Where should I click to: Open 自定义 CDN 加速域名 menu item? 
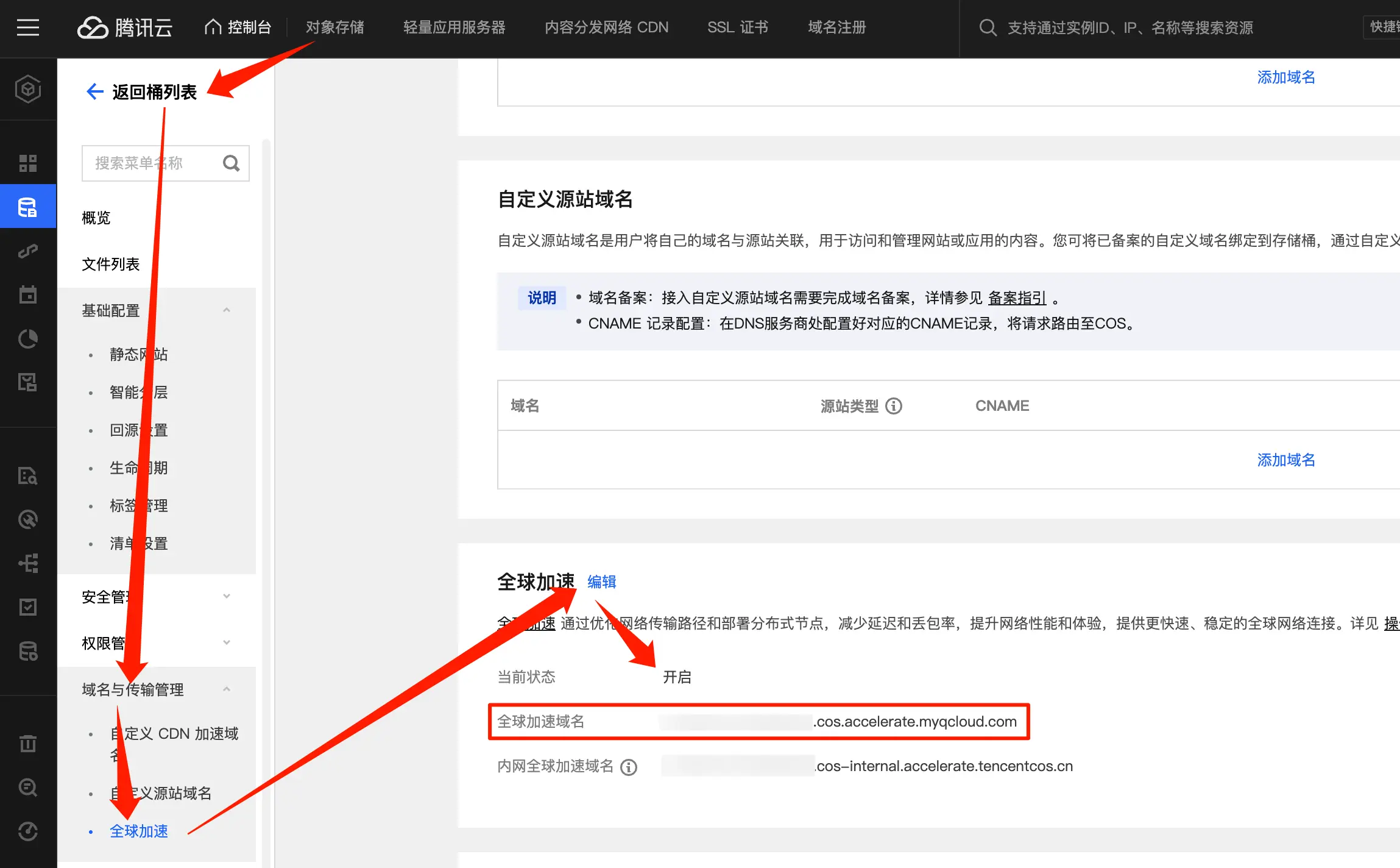click(x=174, y=744)
